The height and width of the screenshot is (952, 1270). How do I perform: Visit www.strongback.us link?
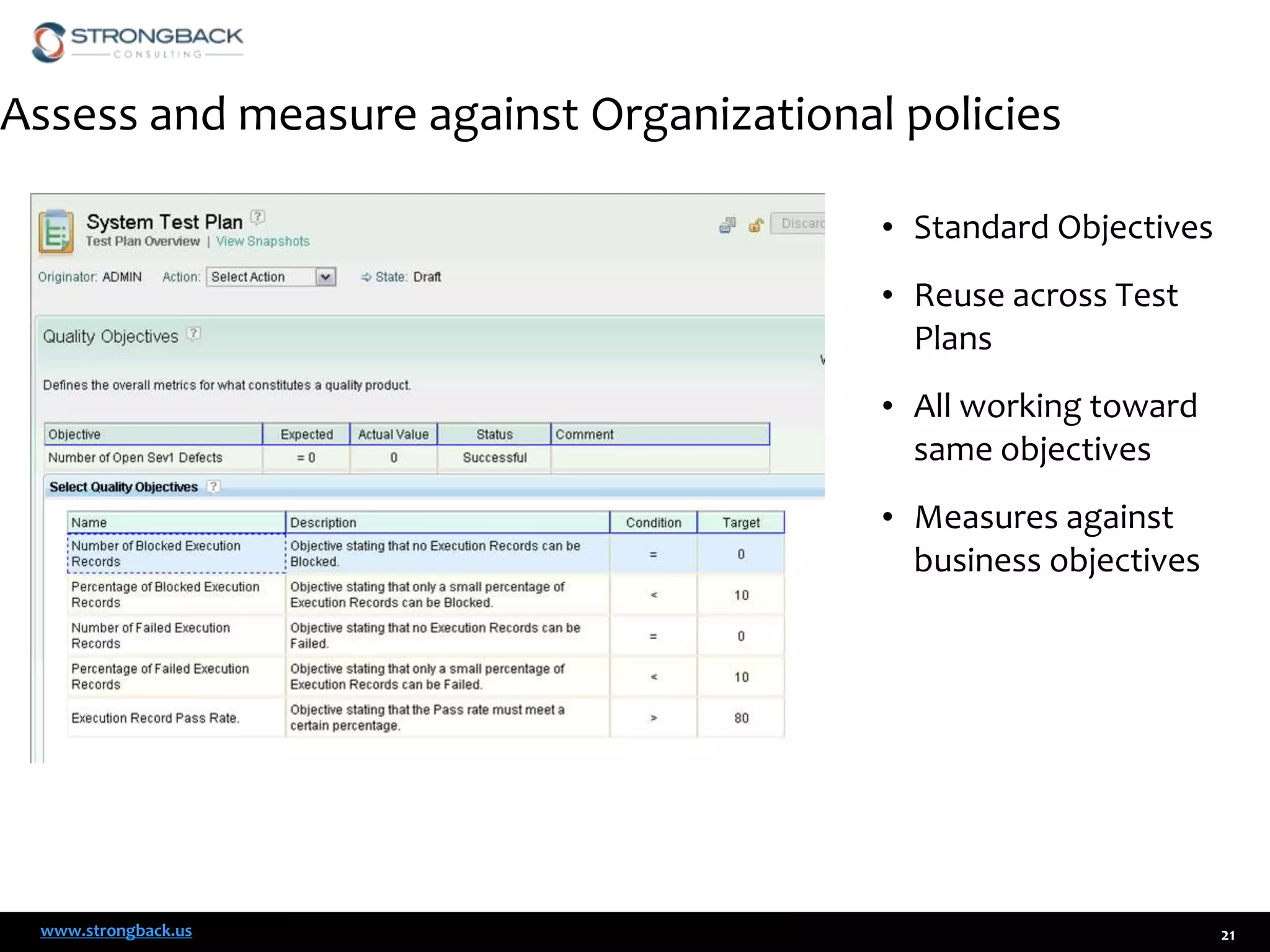(116, 930)
